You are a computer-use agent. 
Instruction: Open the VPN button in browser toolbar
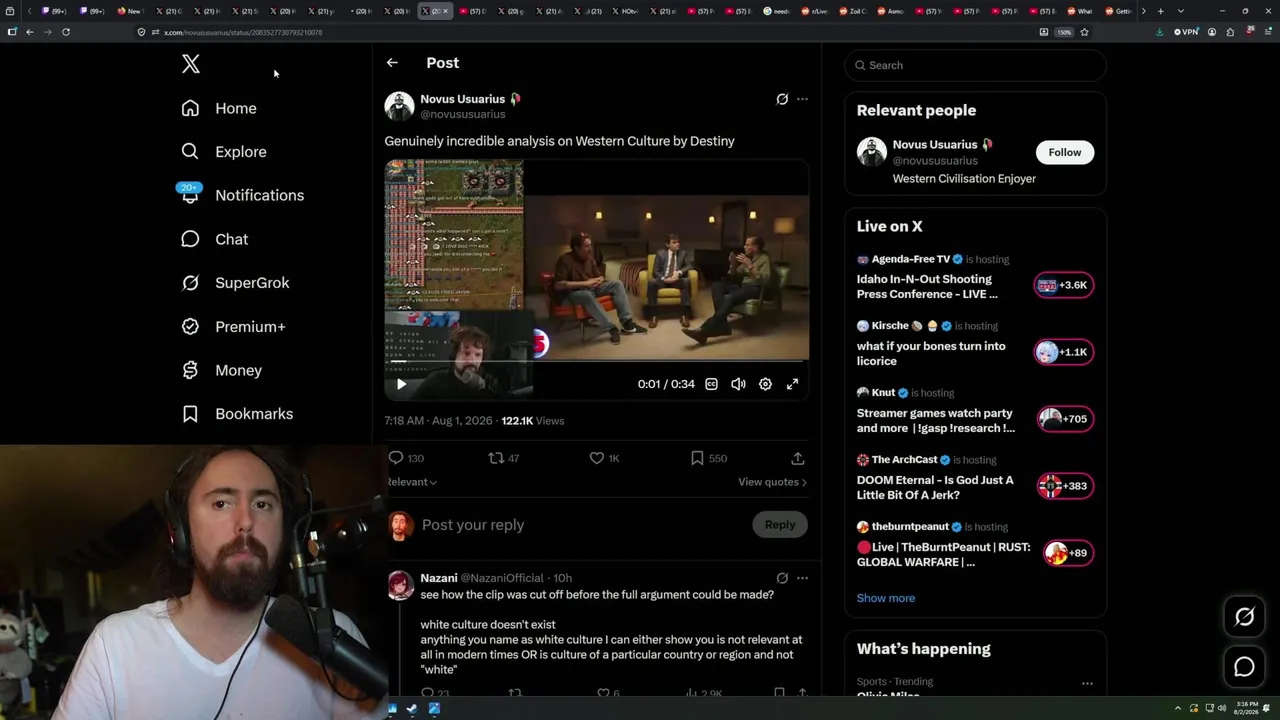click(x=1186, y=32)
